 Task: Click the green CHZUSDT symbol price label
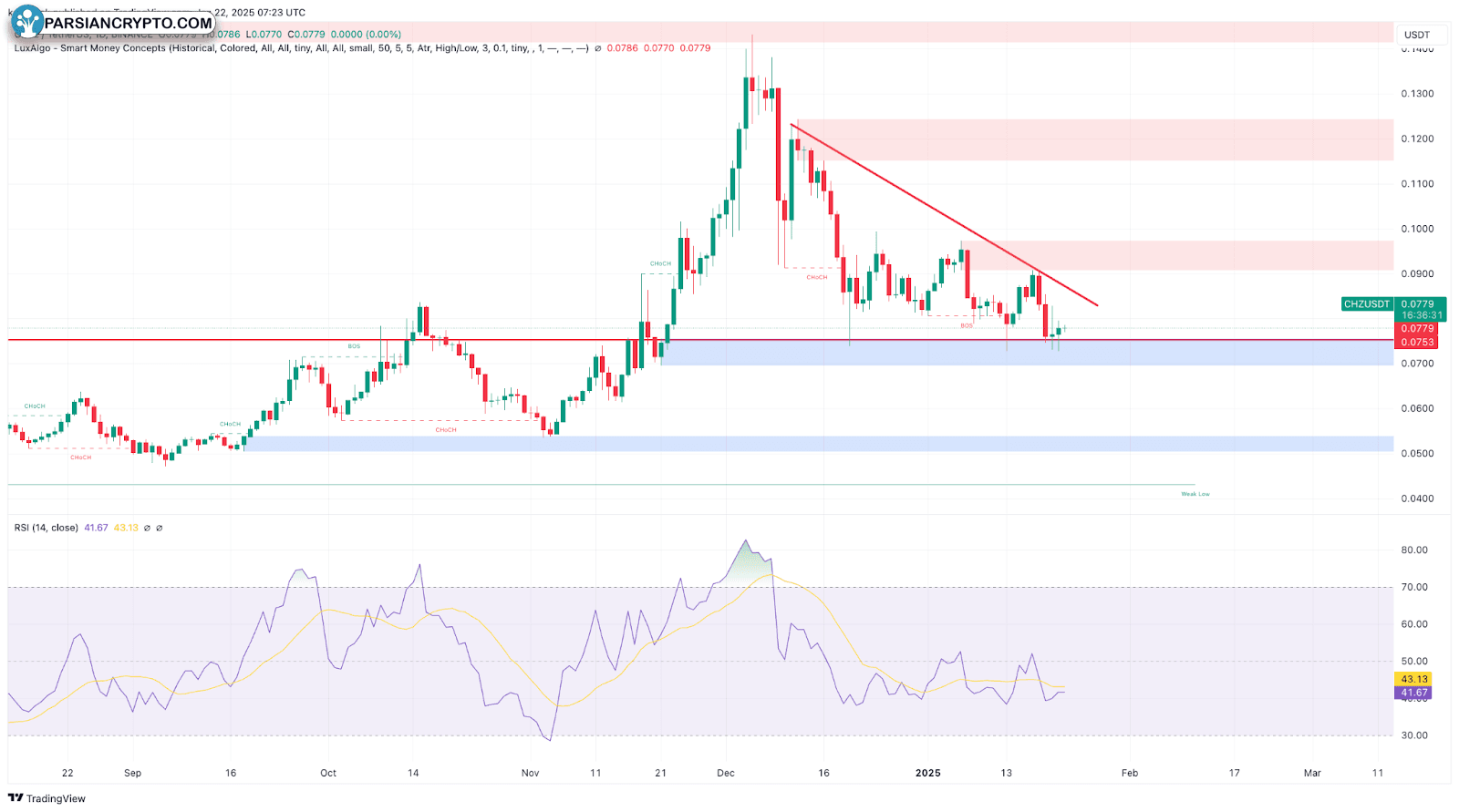[1368, 304]
